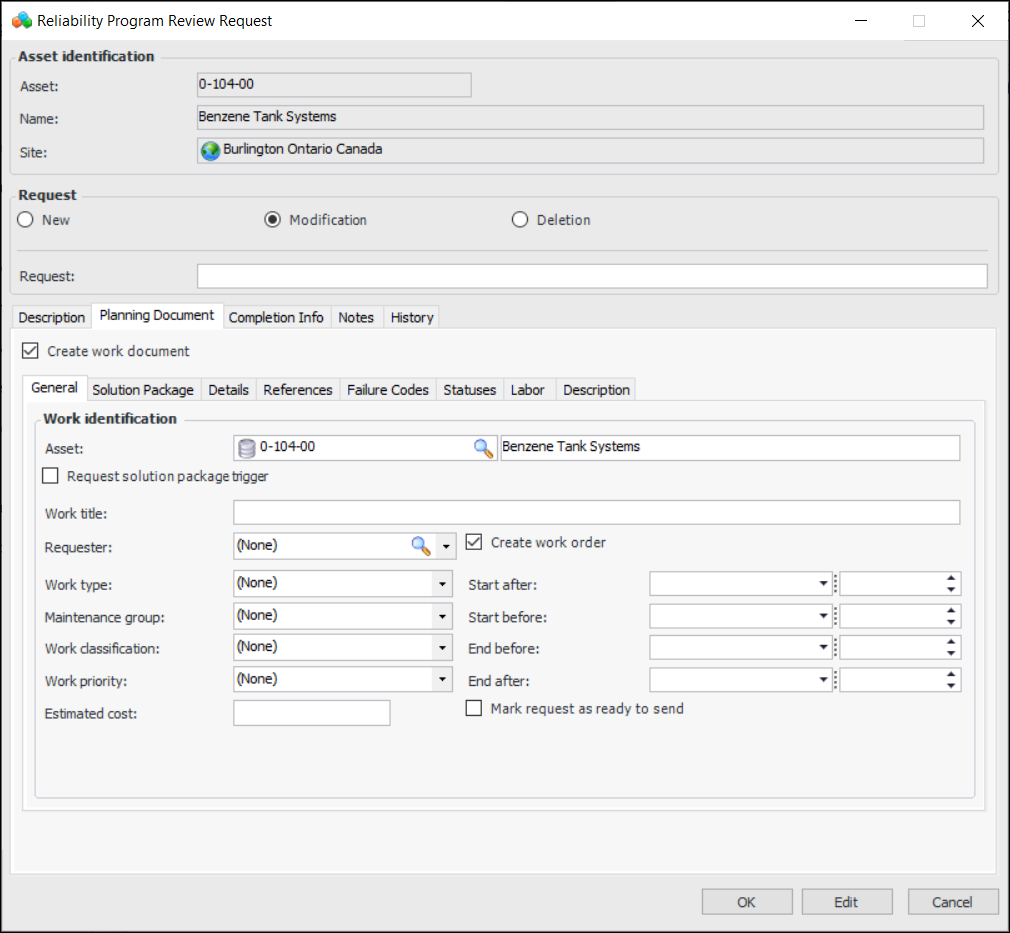Click the globe icon beside Burlington site
This screenshot has width=1010, height=933.
tap(210, 150)
